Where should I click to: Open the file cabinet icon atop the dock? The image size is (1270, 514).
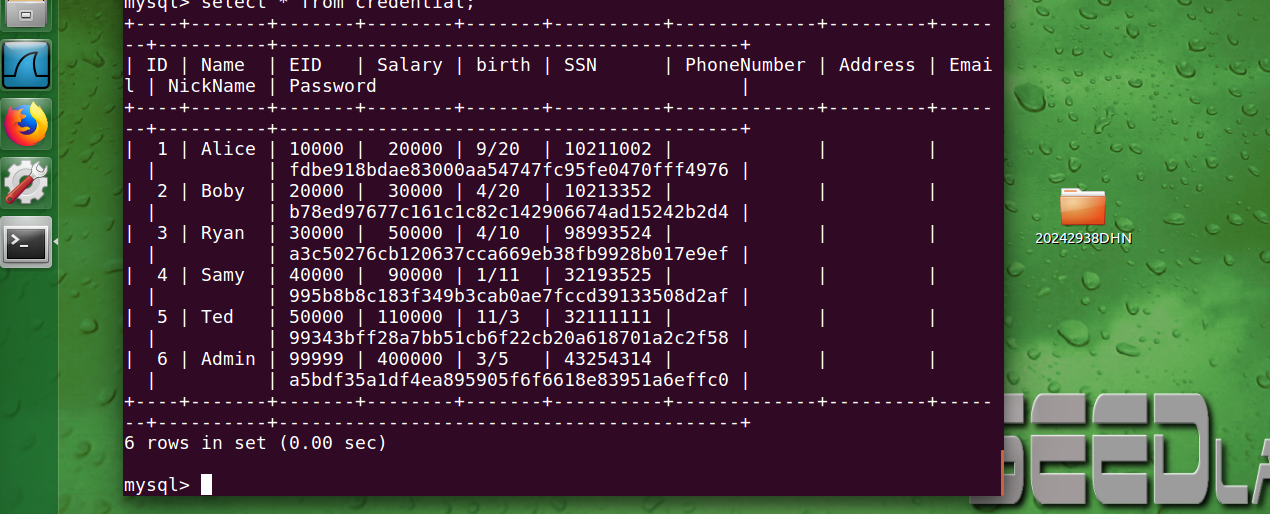(26, 14)
